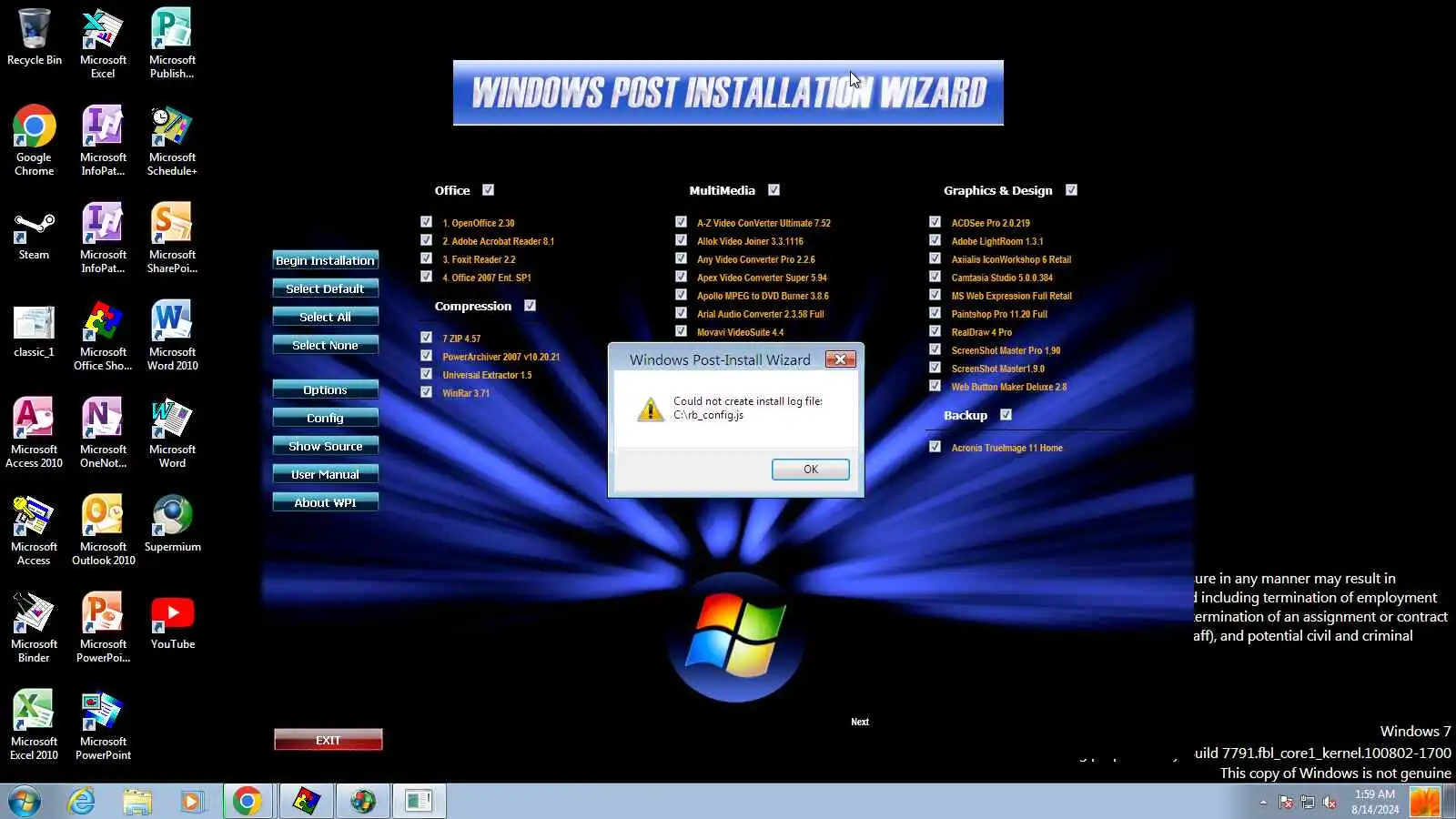The width and height of the screenshot is (1456, 819).
Task: Close the Windows Post-Install Wizard dialog
Action: [840, 359]
